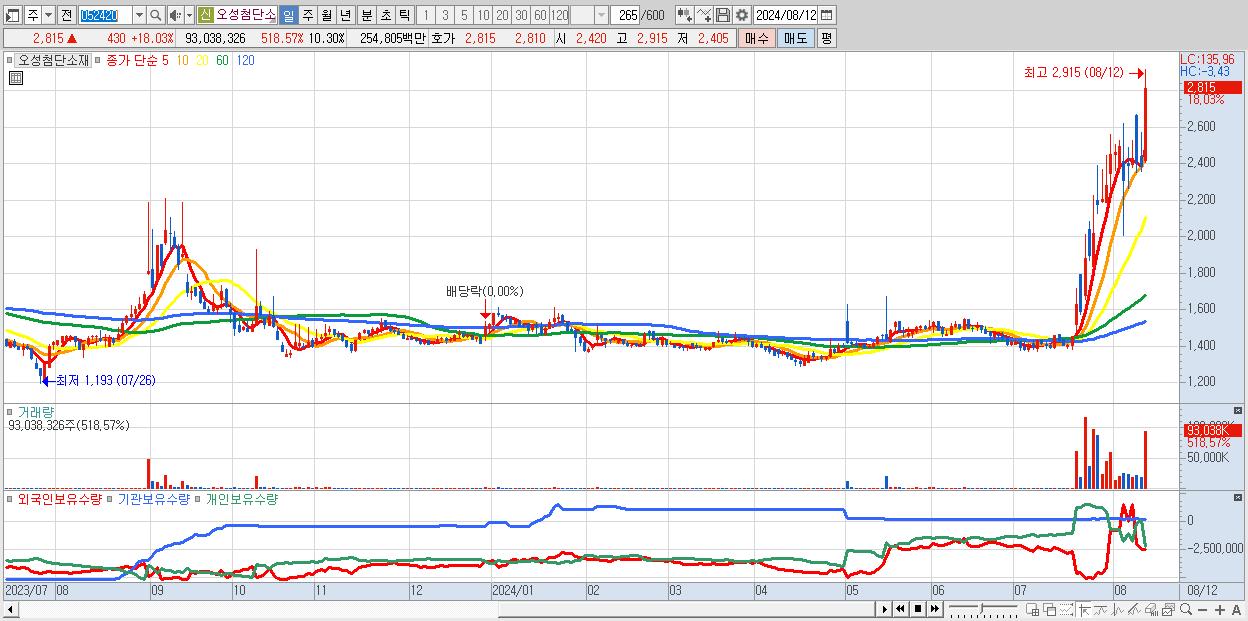Click the 최저 1,193 (07/26) label

105,381
